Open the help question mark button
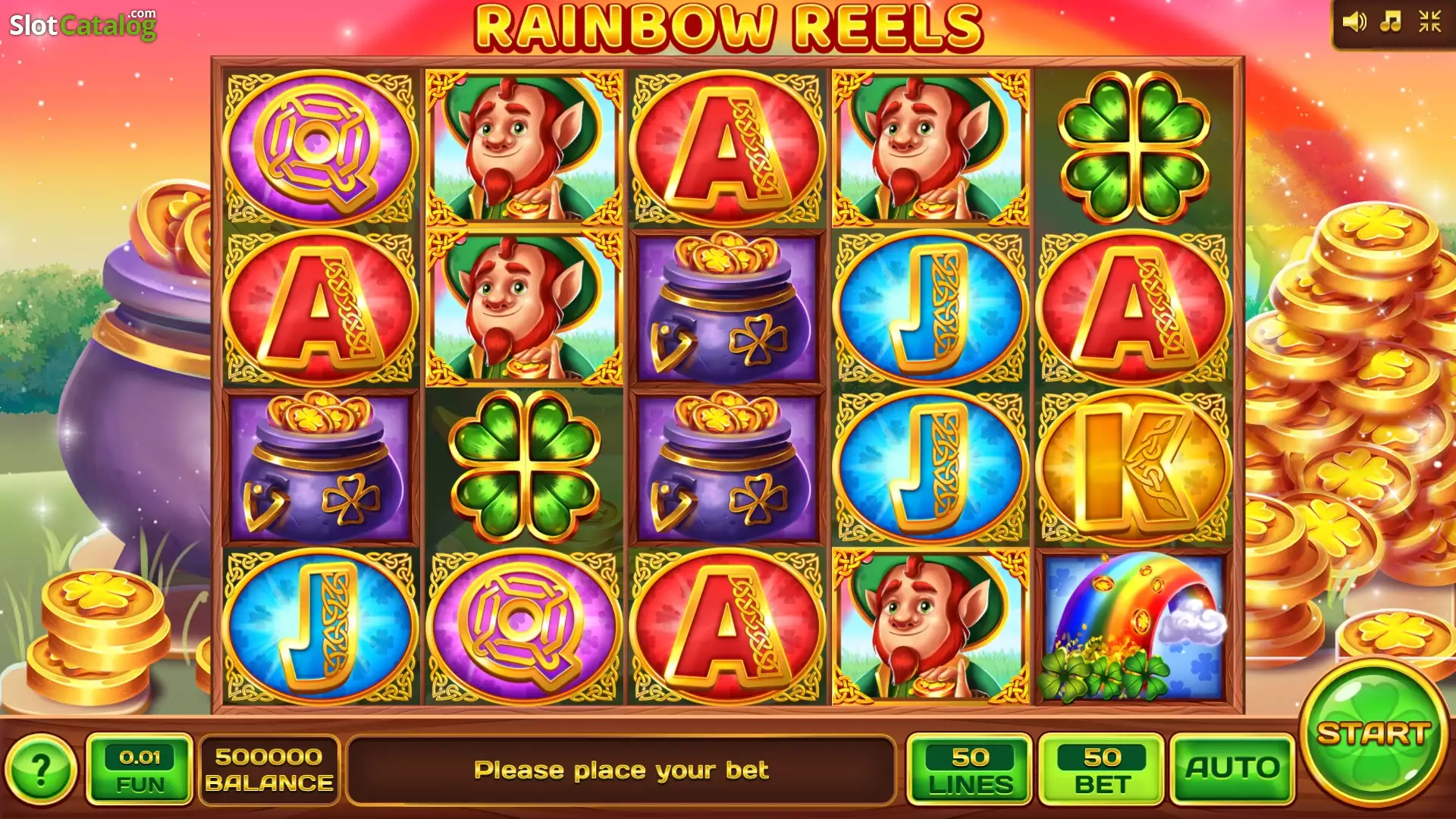 (41, 770)
